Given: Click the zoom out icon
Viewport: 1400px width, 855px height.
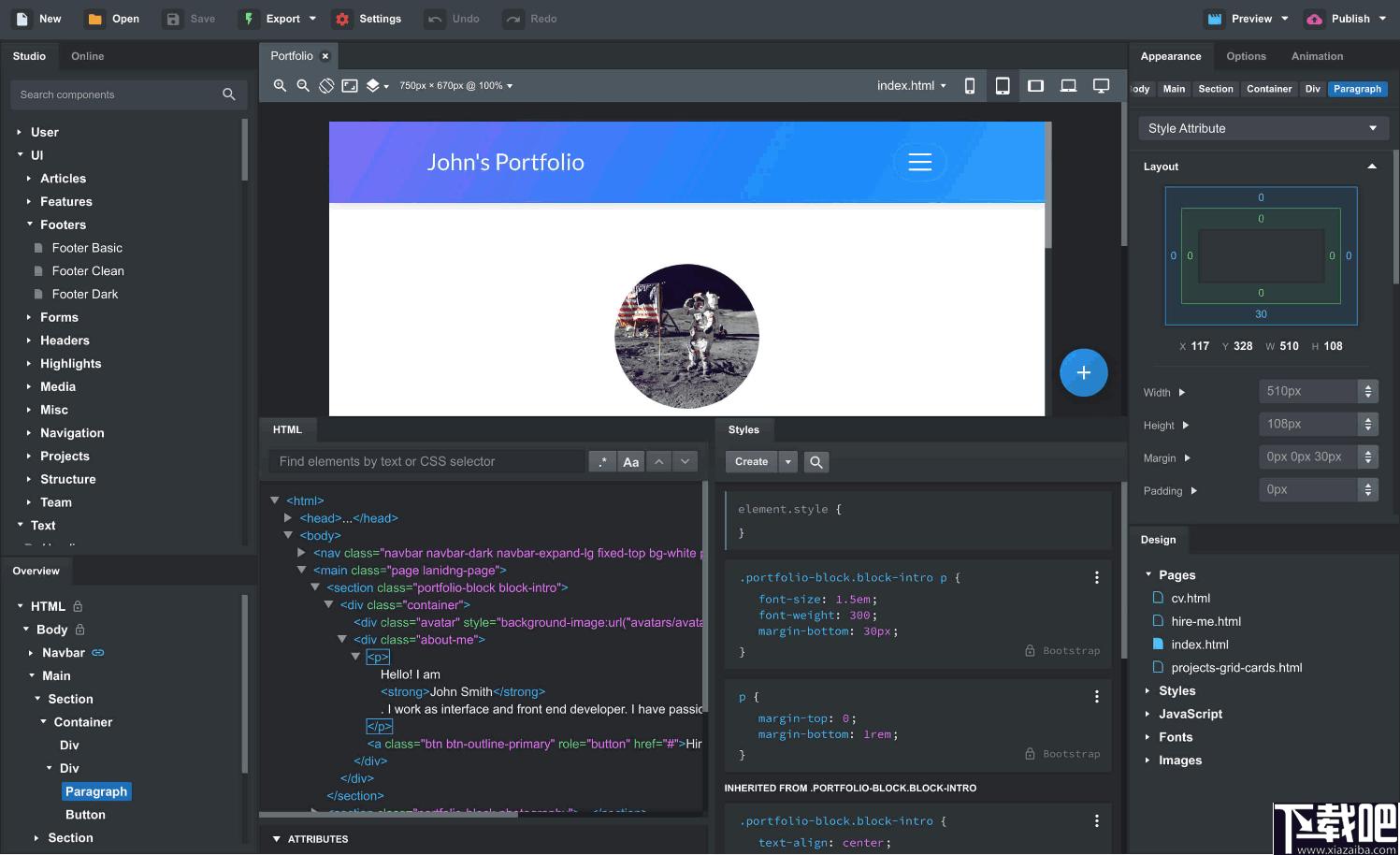Looking at the screenshot, I should point(303,85).
